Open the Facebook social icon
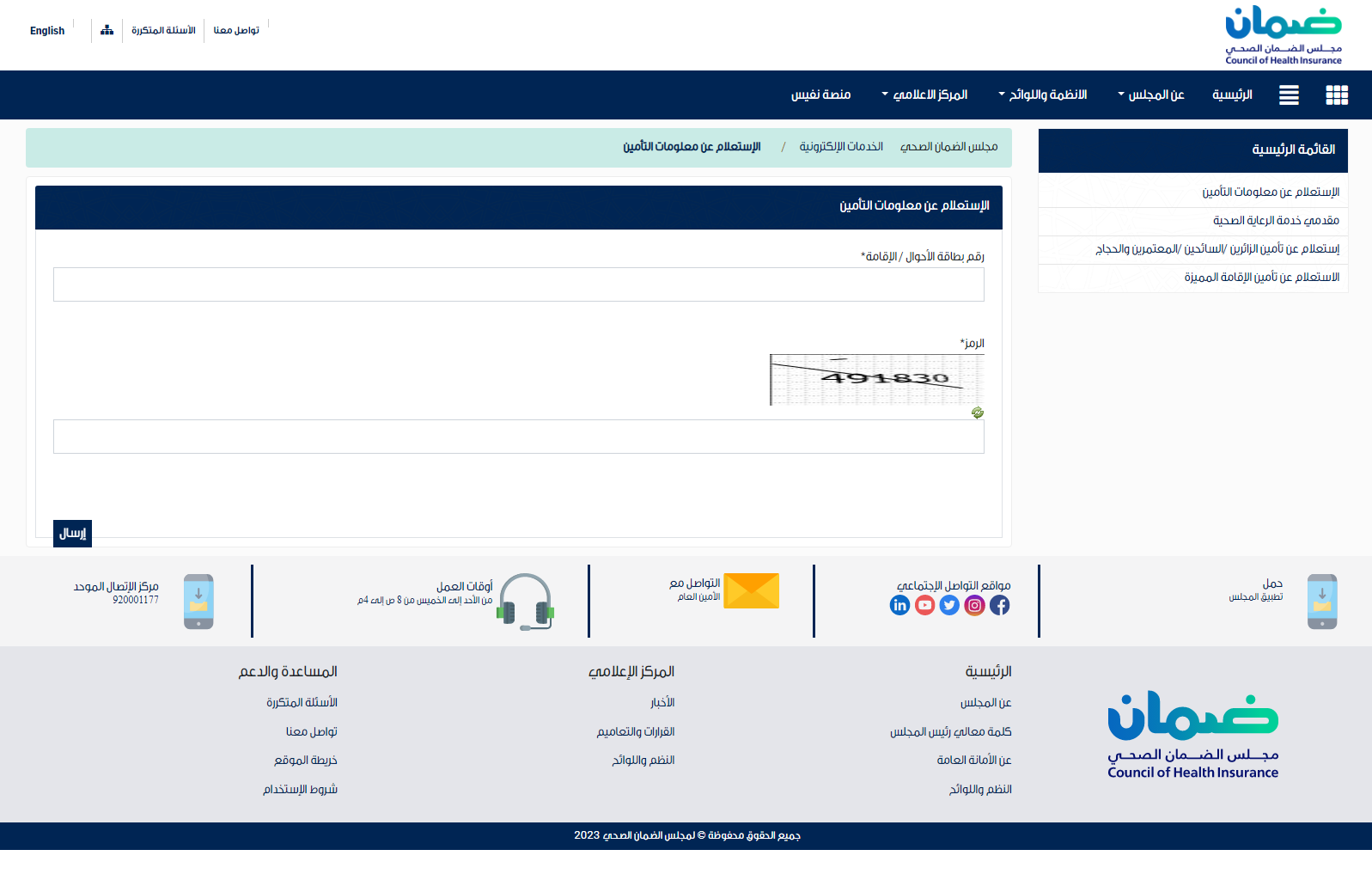Image resolution: width=1372 pixels, height=874 pixels. pos(999,605)
